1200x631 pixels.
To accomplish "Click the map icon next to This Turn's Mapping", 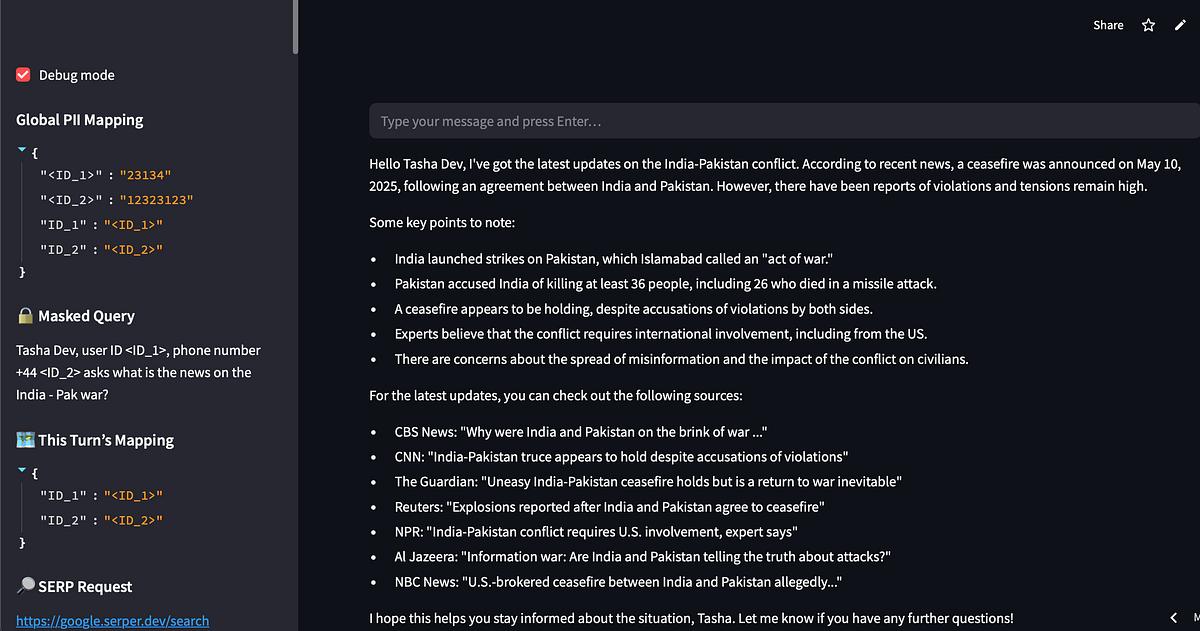I will coord(23,439).
